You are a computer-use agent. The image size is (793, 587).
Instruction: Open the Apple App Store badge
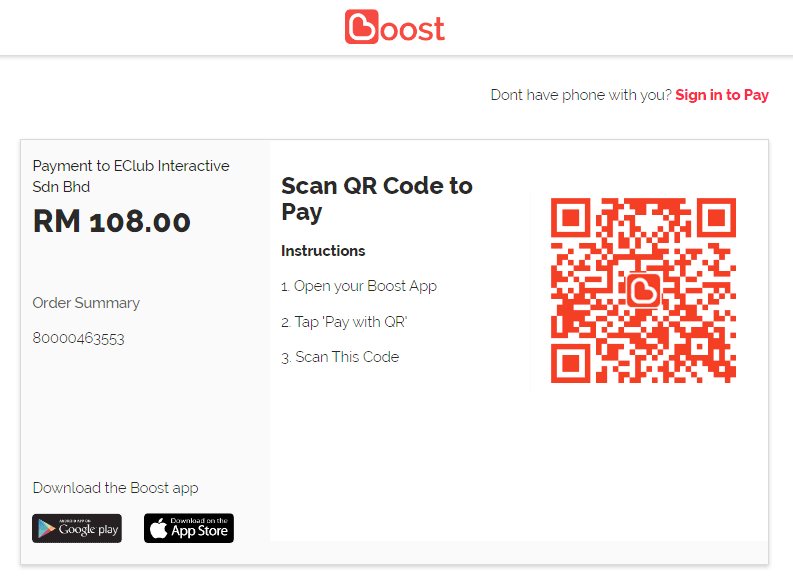(189, 528)
